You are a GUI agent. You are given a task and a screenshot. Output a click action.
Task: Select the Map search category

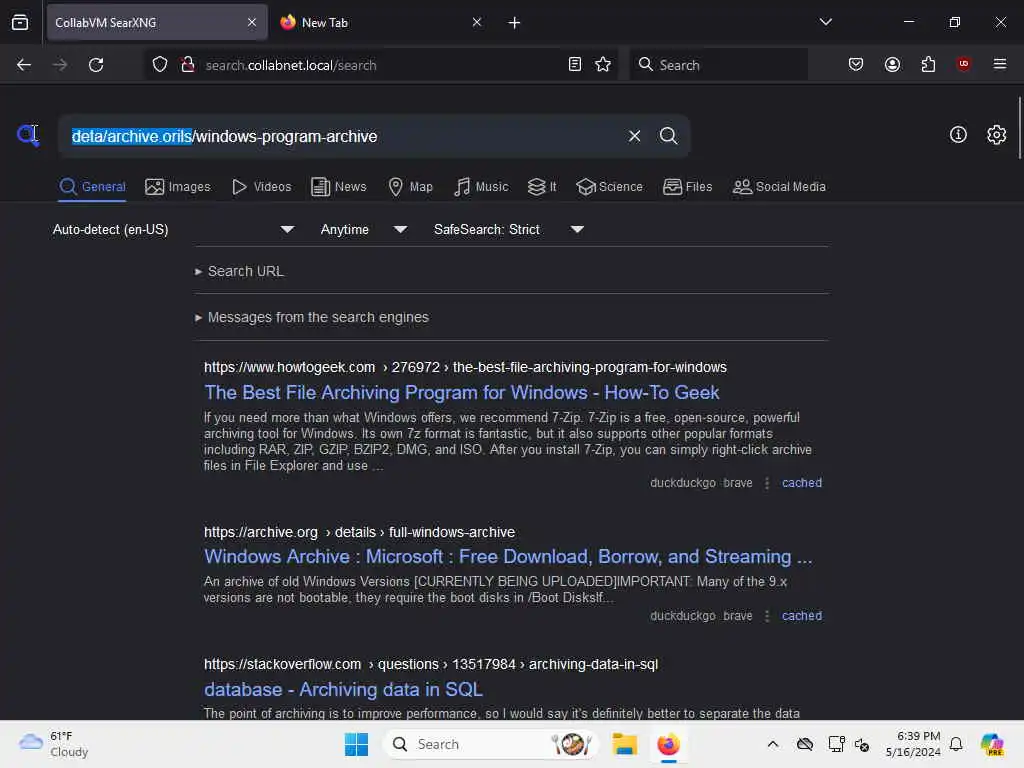point(410,187)
